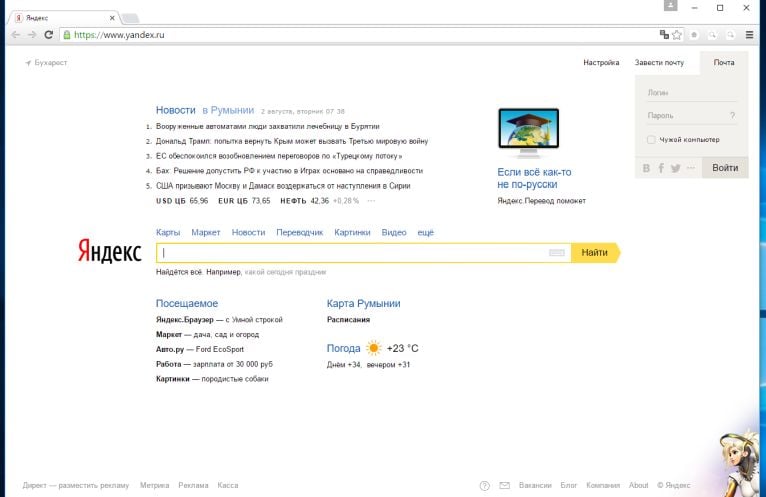Click the EUR ЦБ 73,65 rate
Screen dimensions: 766x497
click(x=244, y=201)
